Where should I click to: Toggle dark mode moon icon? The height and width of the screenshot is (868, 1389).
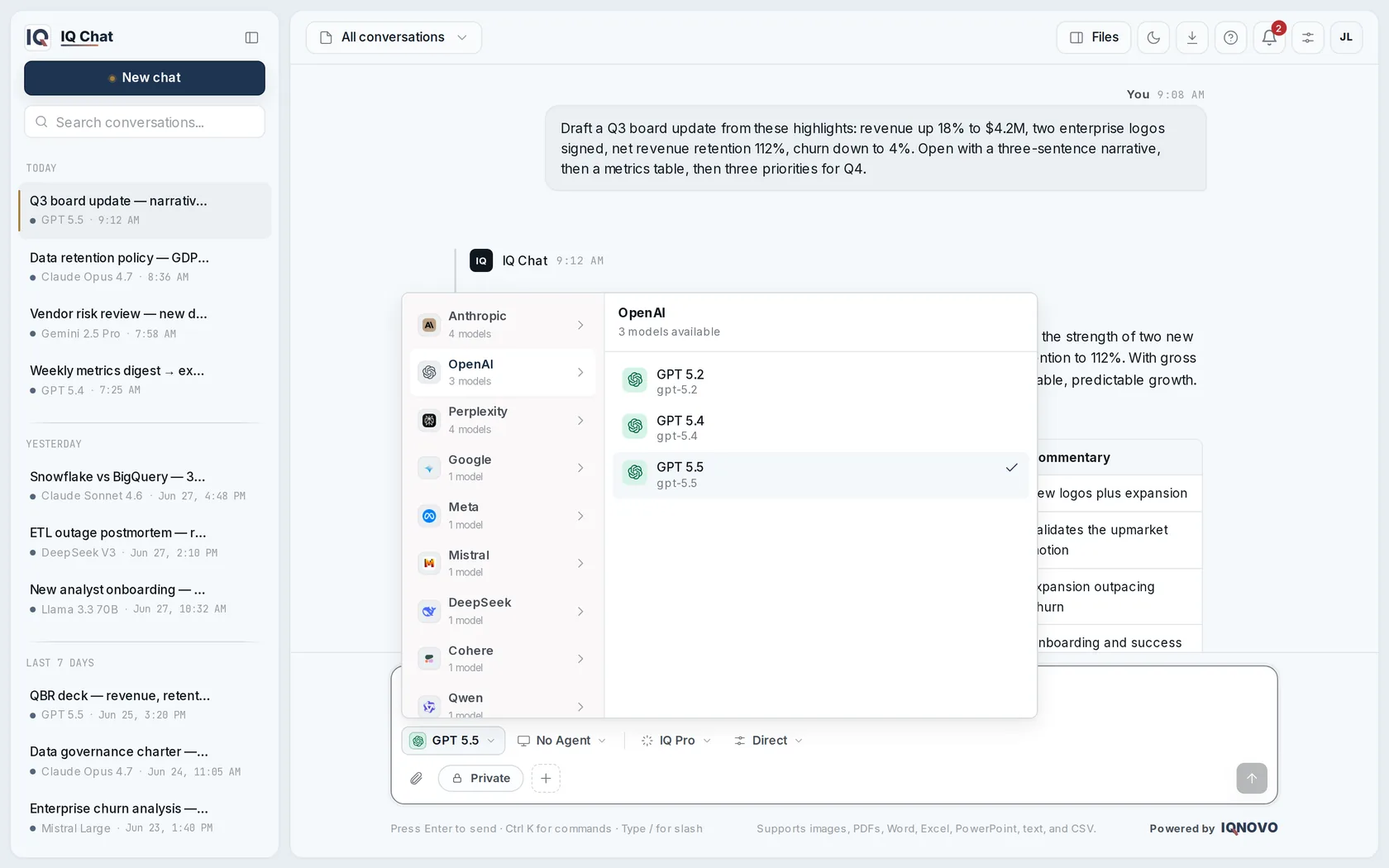(x=1153, y=37)
